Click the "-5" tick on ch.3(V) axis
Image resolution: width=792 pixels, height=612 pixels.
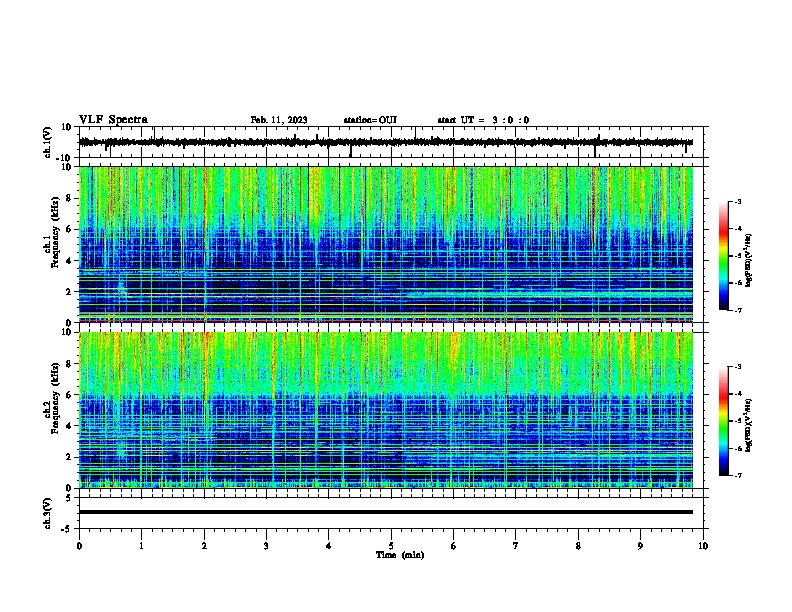click(67, 529)
